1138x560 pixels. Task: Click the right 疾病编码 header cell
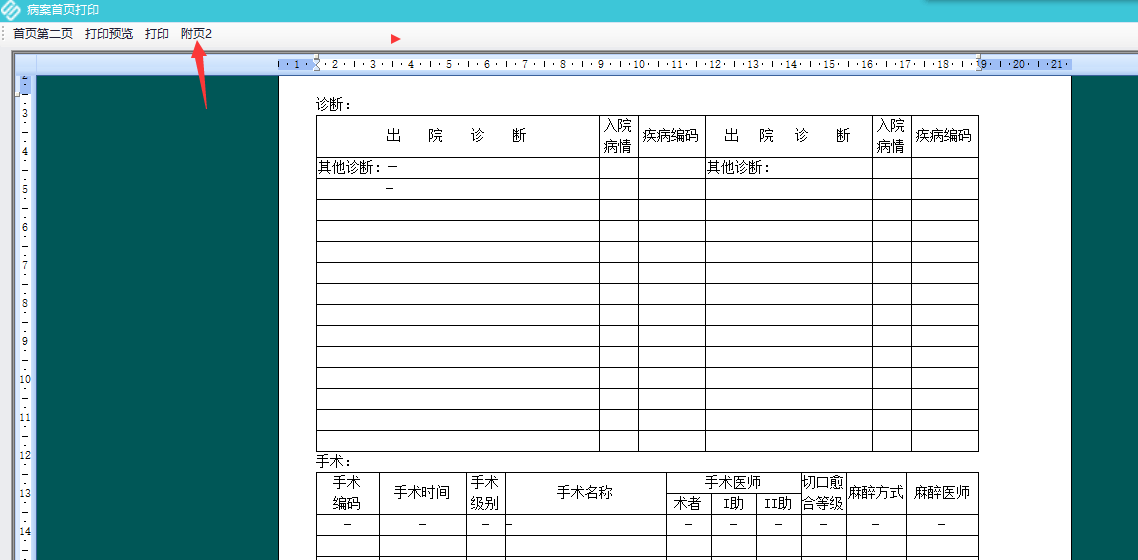pyautogui.click(x=944, y=136)
